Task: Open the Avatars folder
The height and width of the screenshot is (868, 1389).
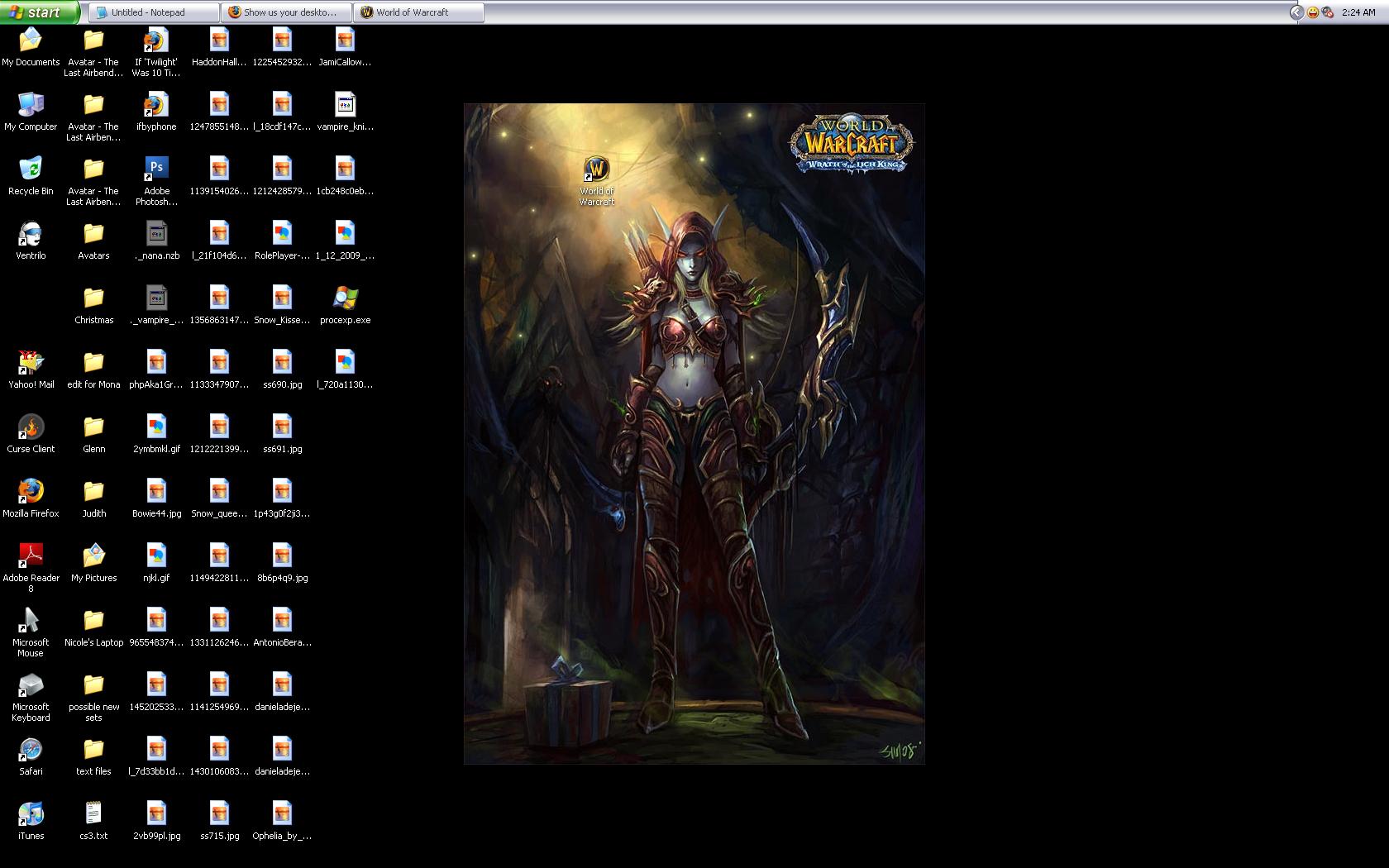Action: [x=93, y=241]
